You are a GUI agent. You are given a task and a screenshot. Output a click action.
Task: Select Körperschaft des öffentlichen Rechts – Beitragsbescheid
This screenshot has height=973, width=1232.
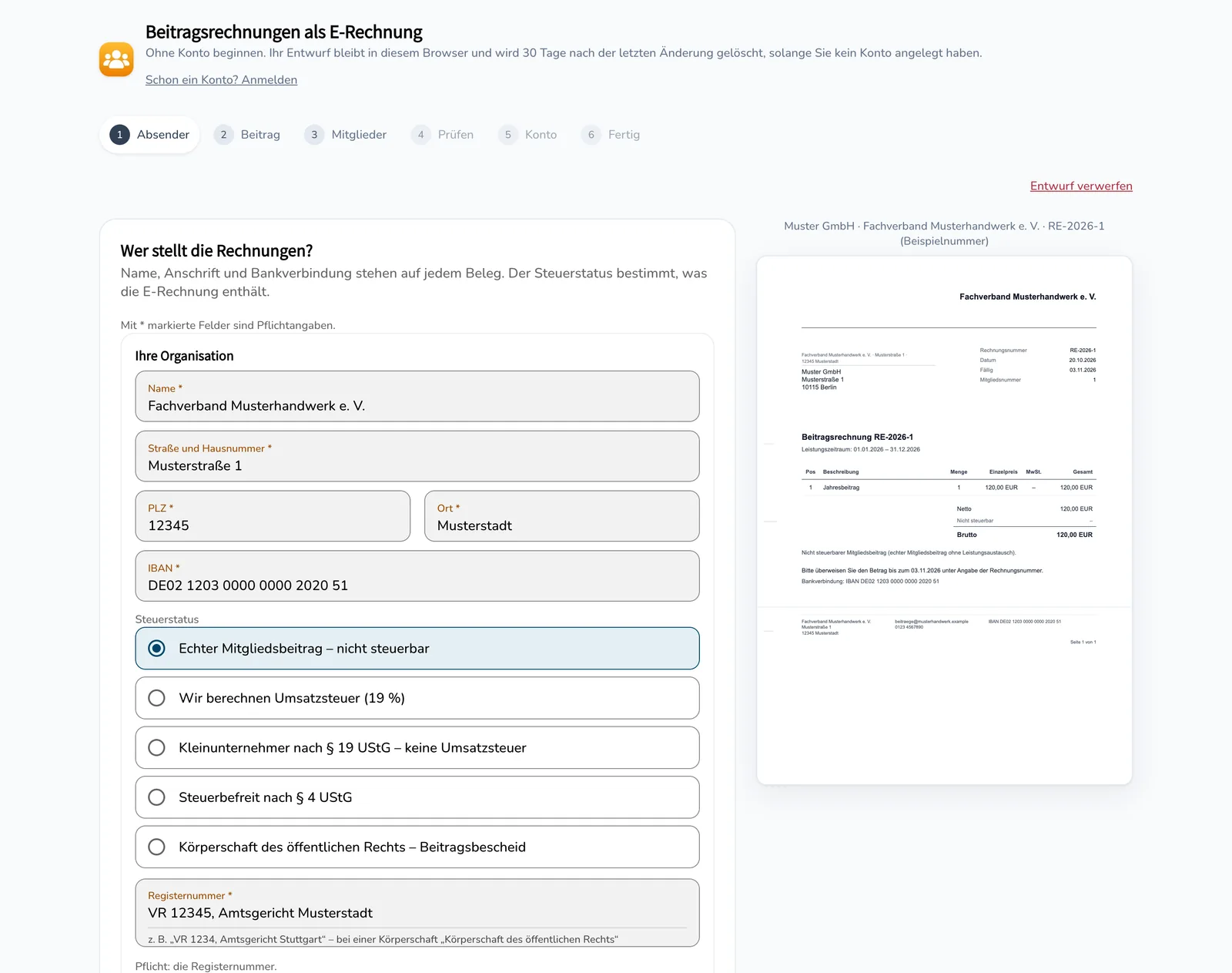(417, 847)
